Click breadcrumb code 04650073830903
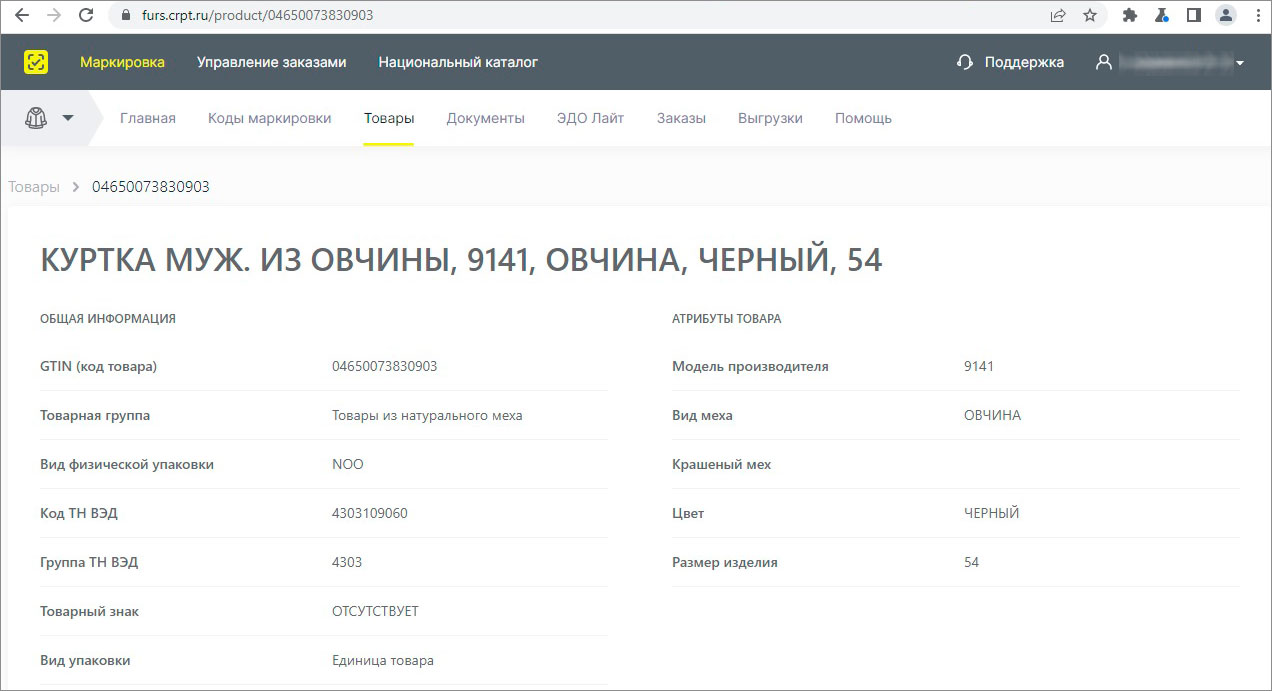Image resolution: width=1272 pixels, height=691 pixels. click(x=151, y=187)
